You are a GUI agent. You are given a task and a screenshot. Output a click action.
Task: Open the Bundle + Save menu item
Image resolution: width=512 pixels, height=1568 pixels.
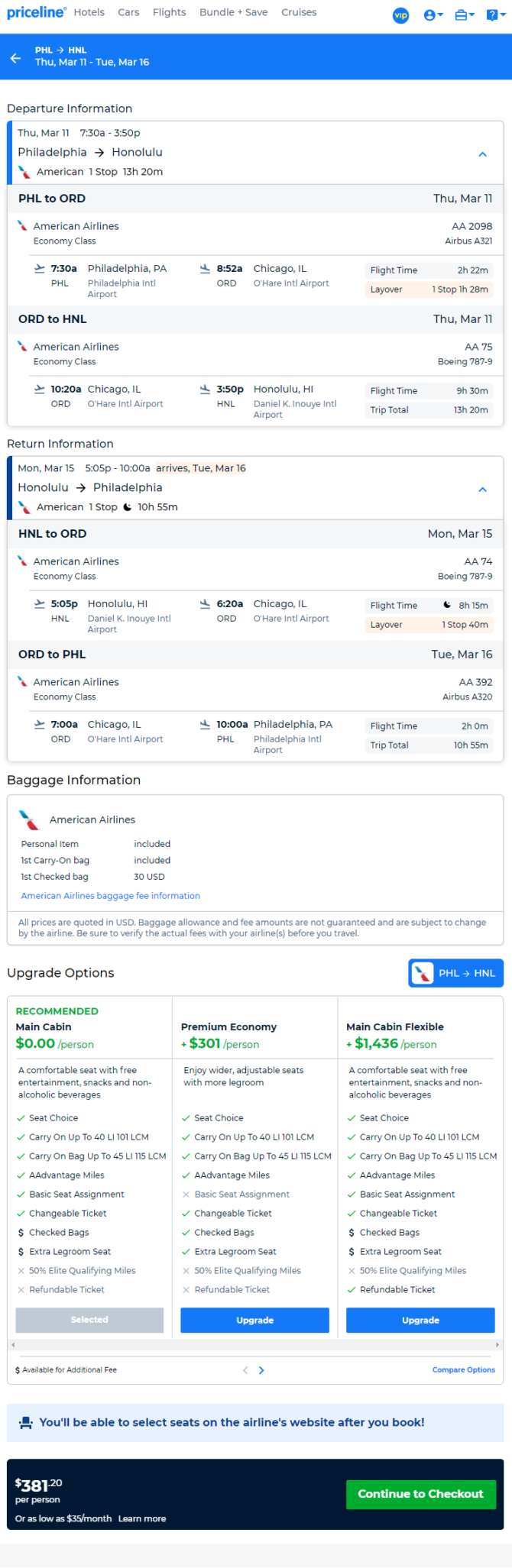click(x=233, y=12)
